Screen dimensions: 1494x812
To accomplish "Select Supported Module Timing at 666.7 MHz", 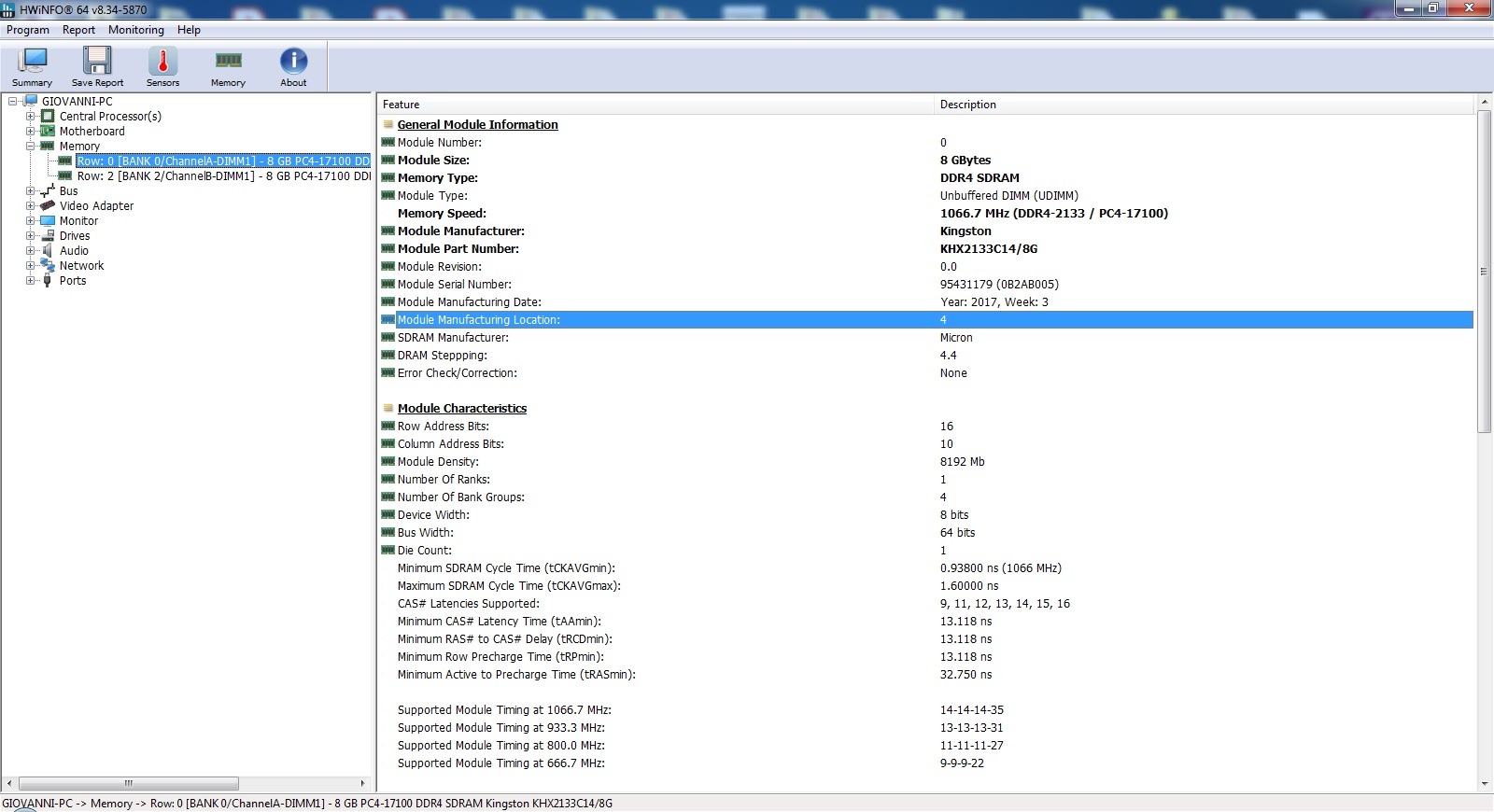I will 926,763.
